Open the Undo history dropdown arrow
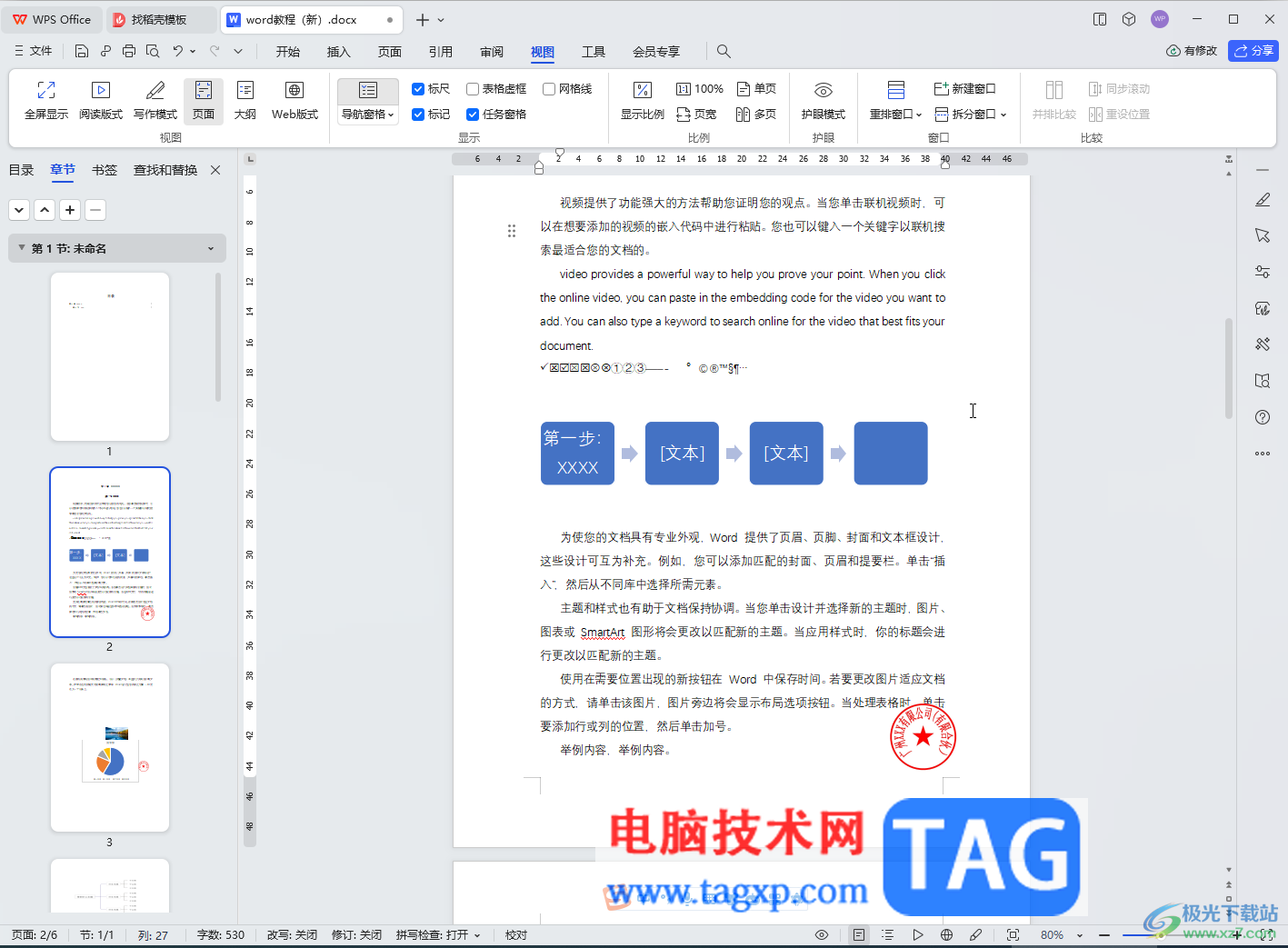 point(193,52)
